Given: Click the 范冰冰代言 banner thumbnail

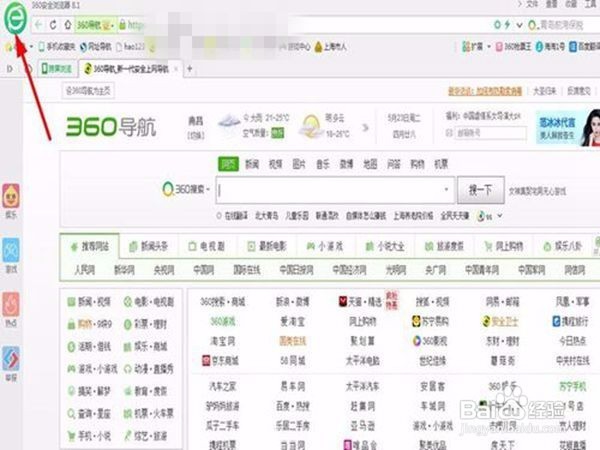Looking at the screenshot, I should pos(568,127).
